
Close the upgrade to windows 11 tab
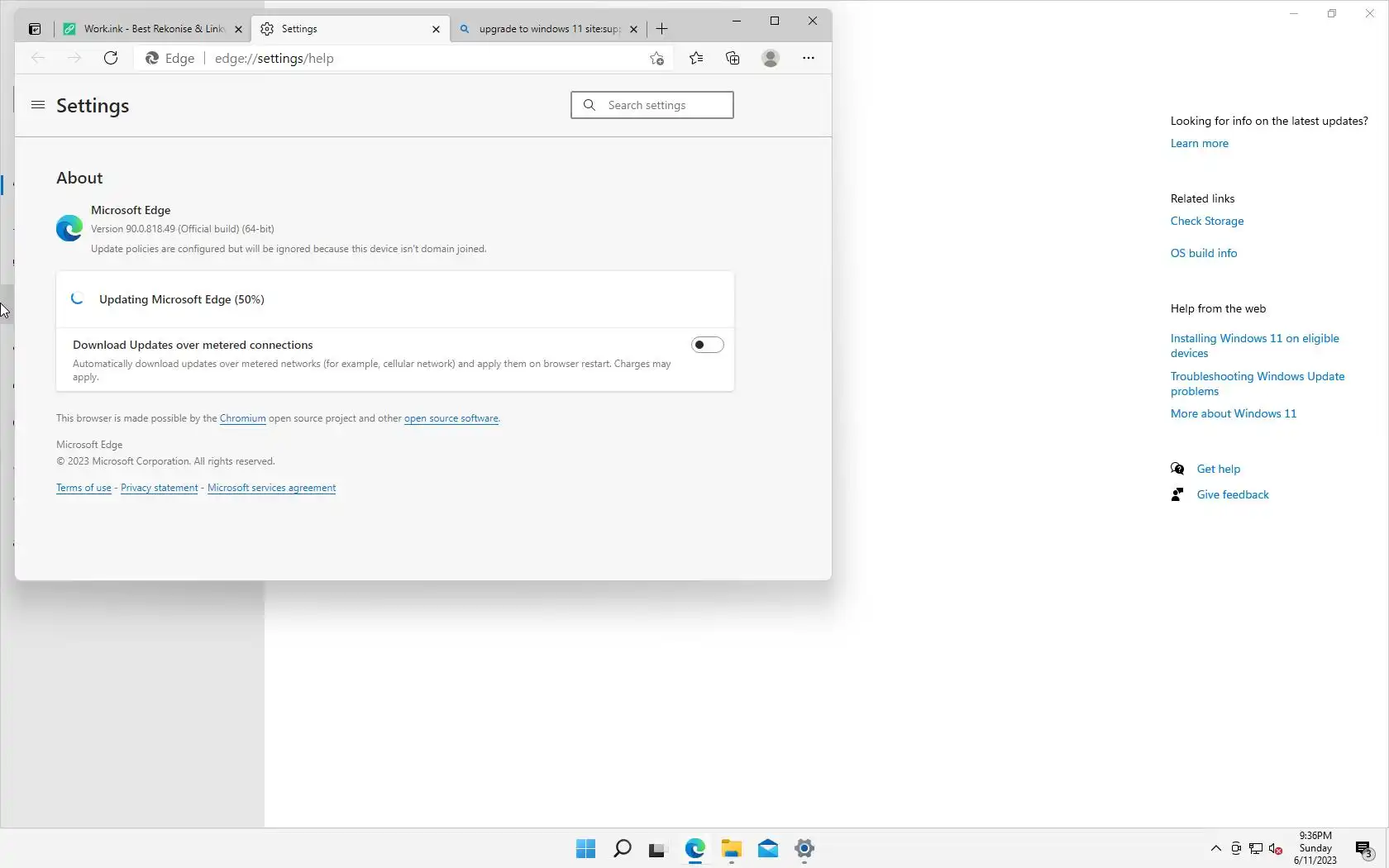pyautogui.click(x=633, y=29)
